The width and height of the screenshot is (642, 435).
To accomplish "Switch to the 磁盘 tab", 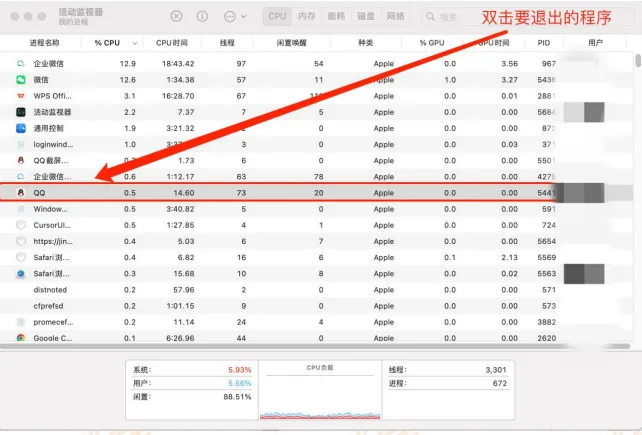I will point(366,16).
